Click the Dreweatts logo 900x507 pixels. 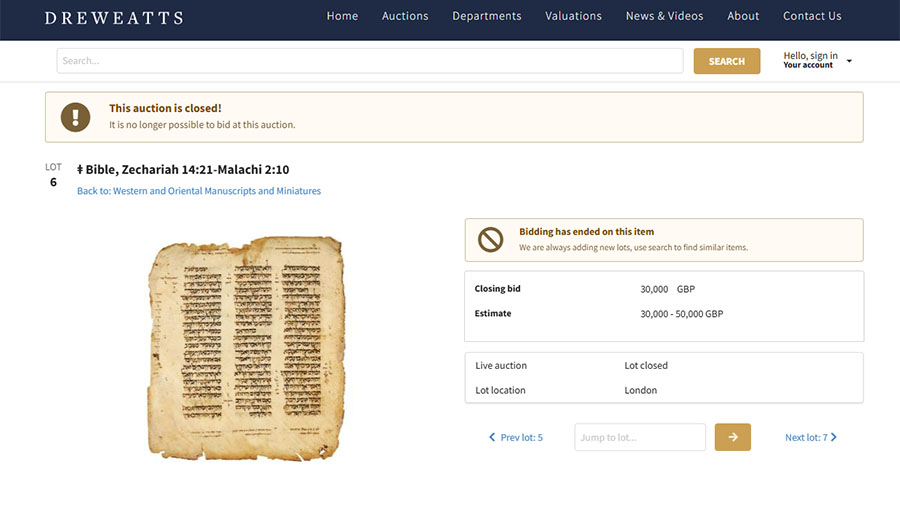tap(114, 17)
